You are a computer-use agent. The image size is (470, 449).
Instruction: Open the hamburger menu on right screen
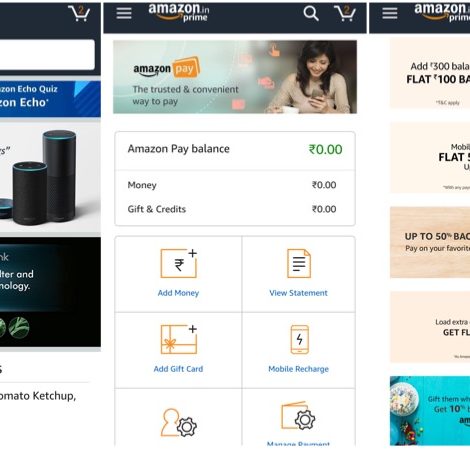click(x=390, y=13)
